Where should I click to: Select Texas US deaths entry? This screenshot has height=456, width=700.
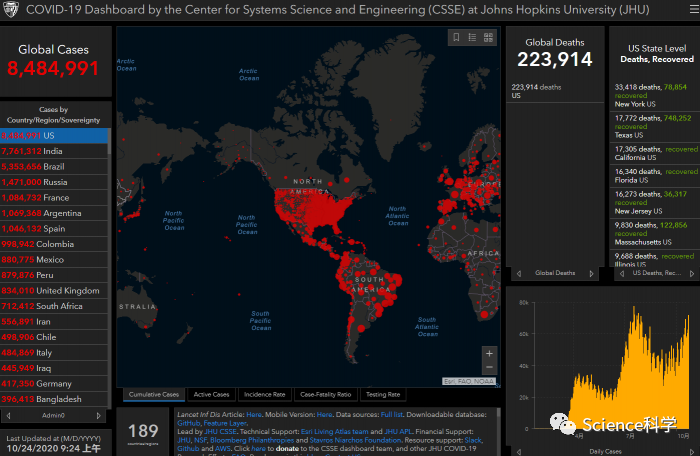(x=654, y=126)
